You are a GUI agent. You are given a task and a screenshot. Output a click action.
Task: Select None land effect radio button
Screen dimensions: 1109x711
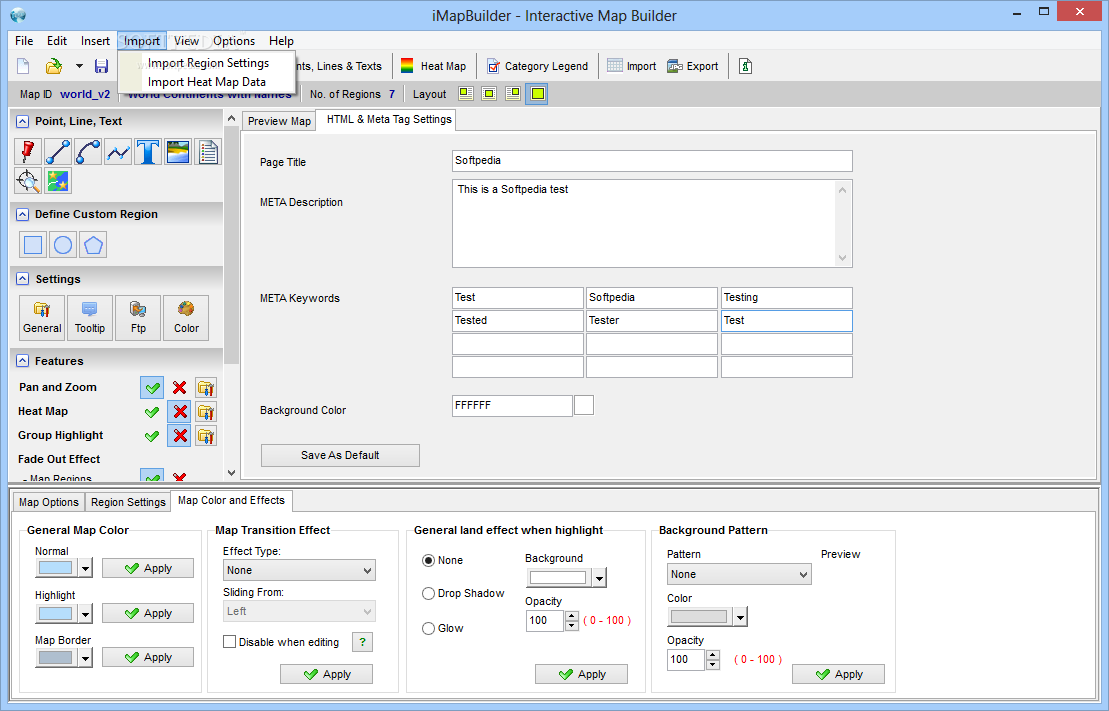pos(428,560)
